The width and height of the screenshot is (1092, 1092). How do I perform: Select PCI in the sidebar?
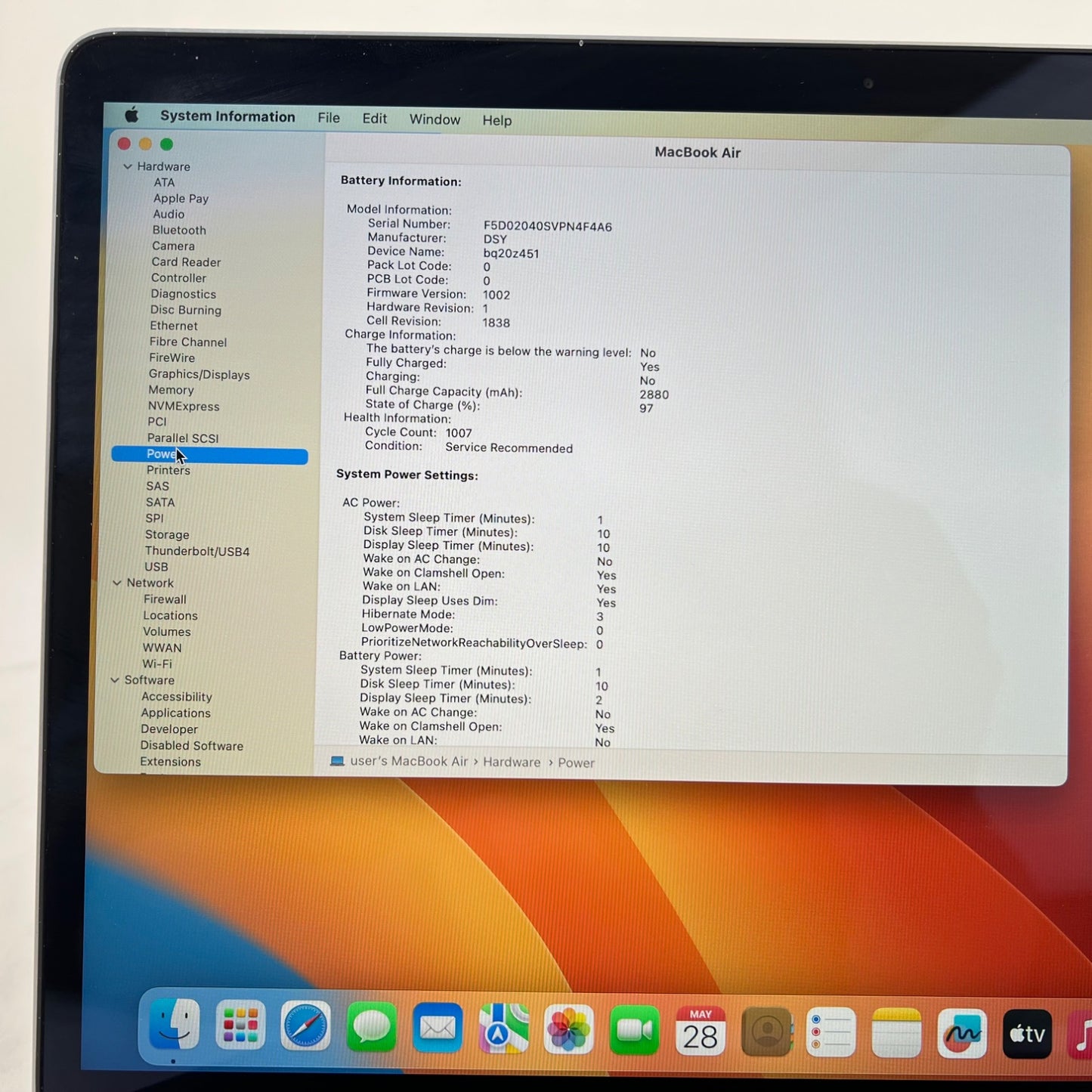pos(157,422)
